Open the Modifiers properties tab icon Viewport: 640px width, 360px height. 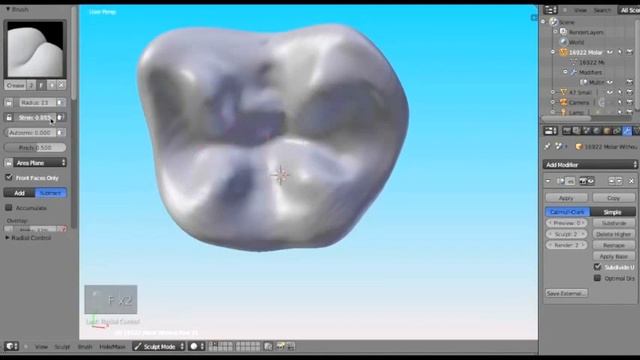click(x=627, y=131)
